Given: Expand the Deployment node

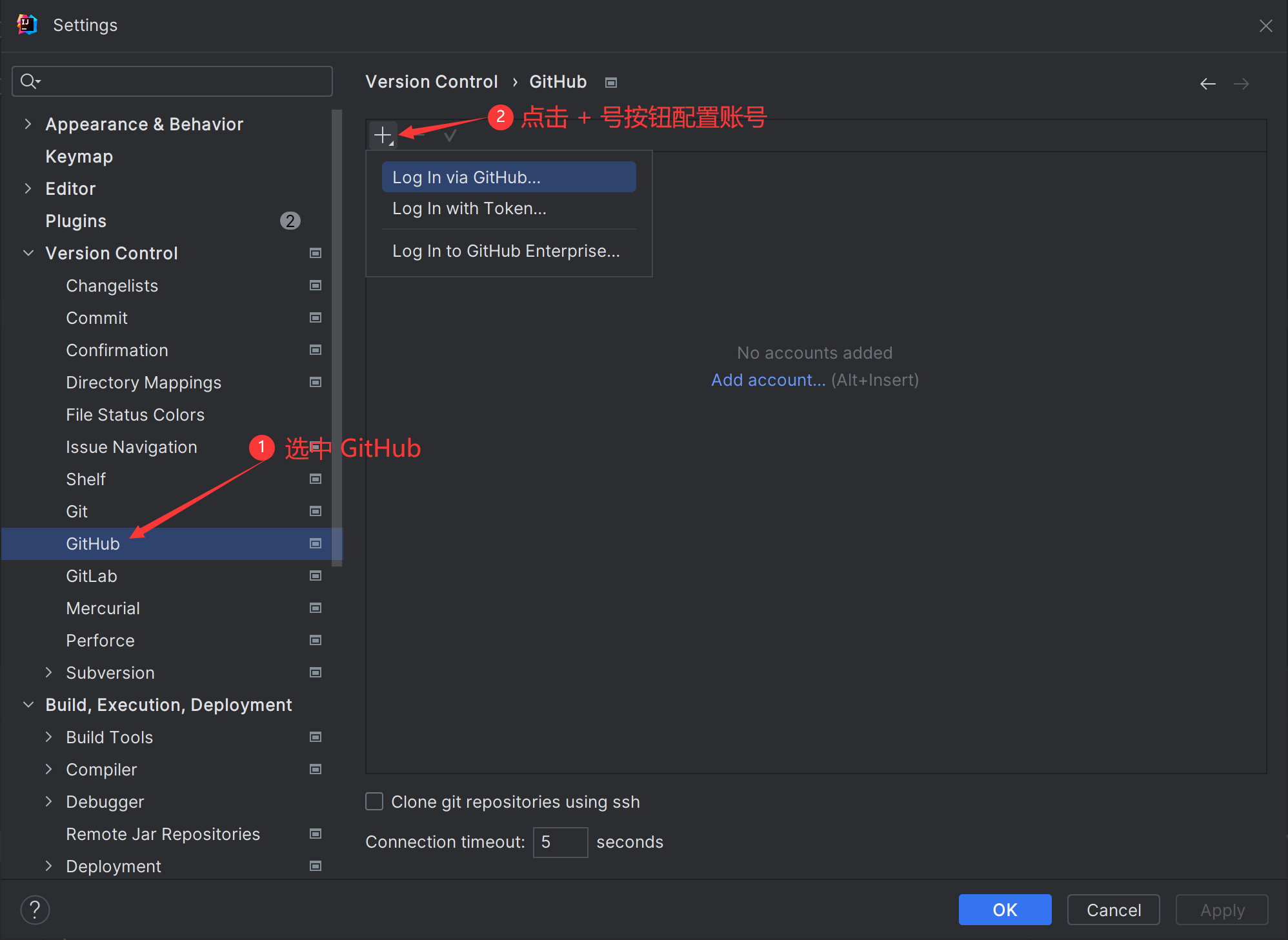Looking at the screenshot, I should [x=48, y=866].
